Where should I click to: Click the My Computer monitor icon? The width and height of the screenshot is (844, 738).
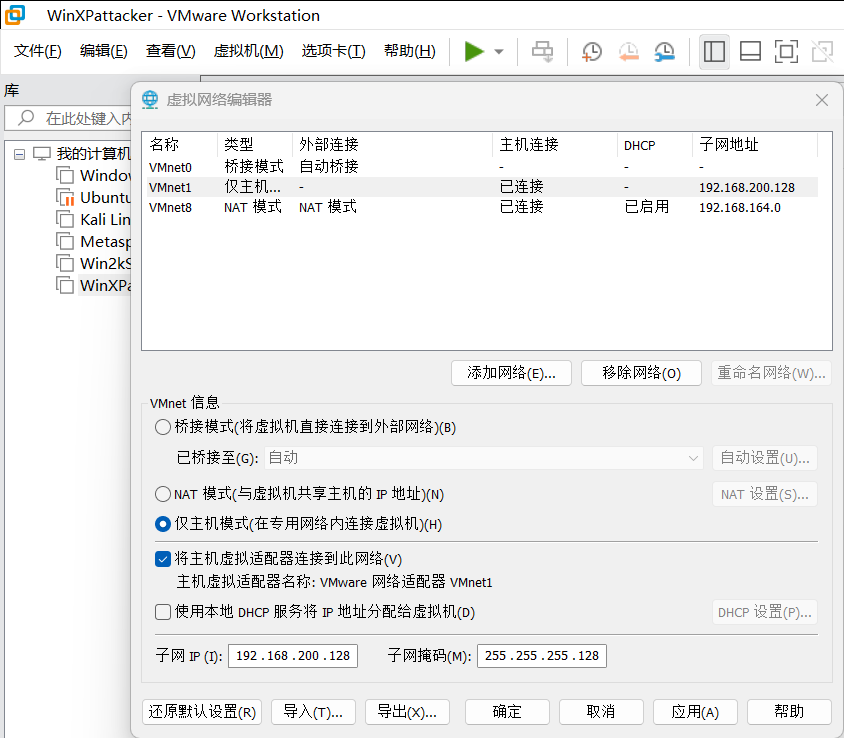click(41, 154)
